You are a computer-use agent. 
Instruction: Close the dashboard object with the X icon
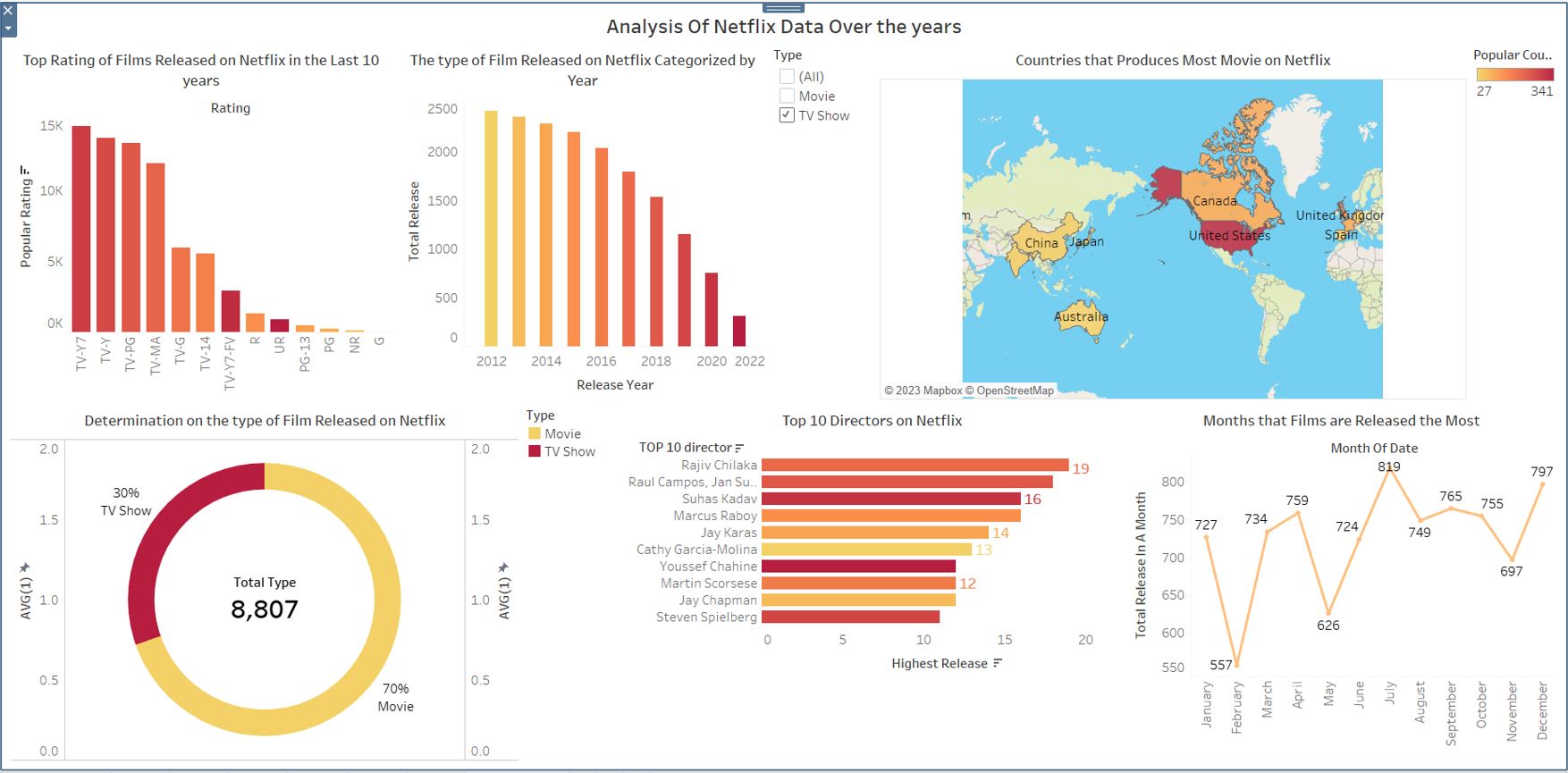tap(8, 12)
